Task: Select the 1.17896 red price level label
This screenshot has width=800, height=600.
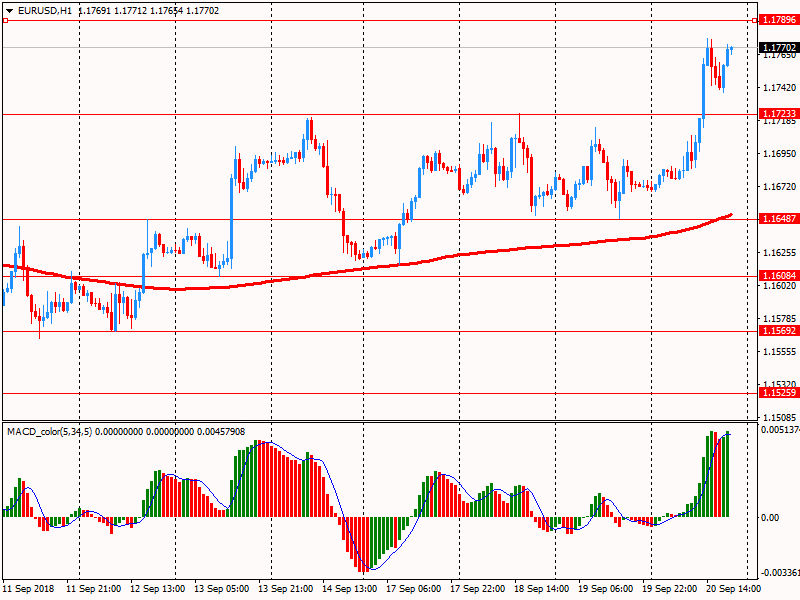Action: [x=778, y=20]
